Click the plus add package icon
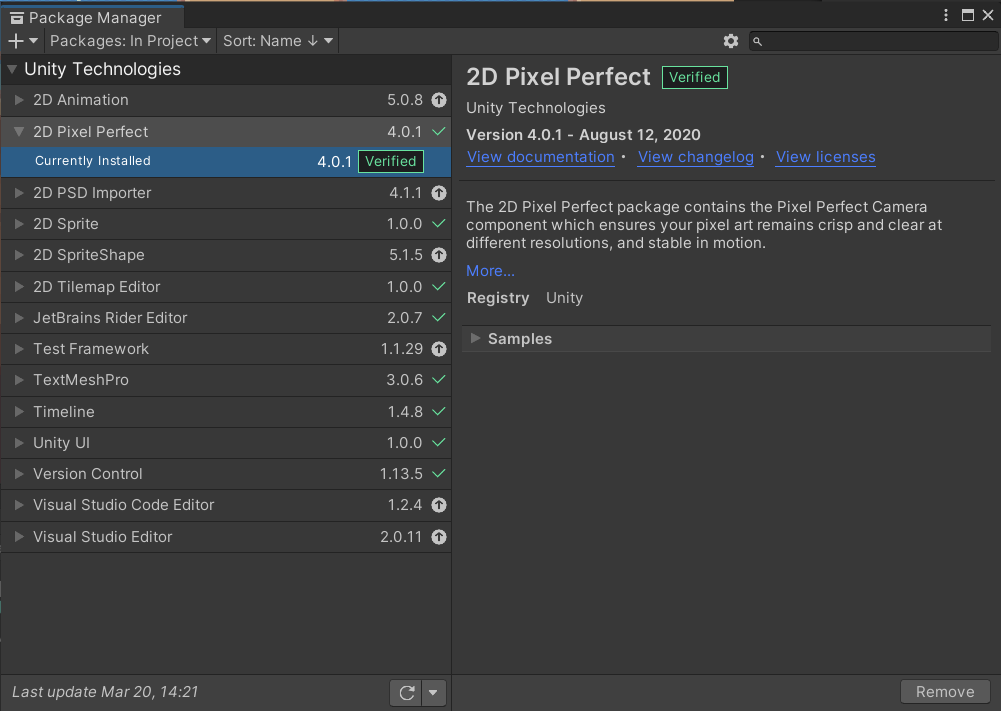Screen dimensions: 1001x711 (x=16, y=41)
